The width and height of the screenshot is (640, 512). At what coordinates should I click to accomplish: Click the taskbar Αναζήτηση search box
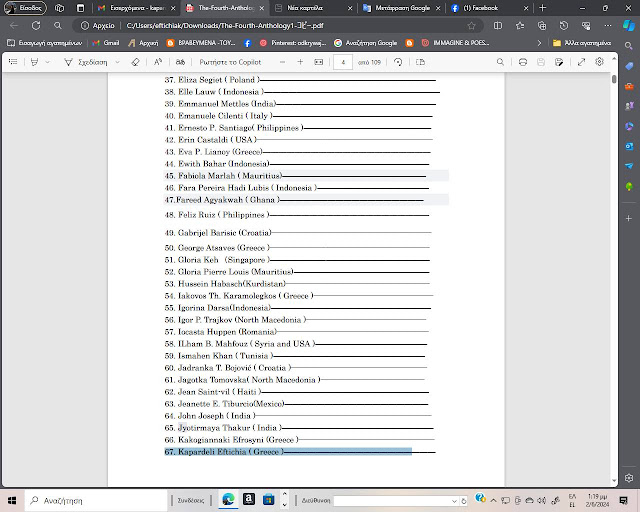point(96,501)
